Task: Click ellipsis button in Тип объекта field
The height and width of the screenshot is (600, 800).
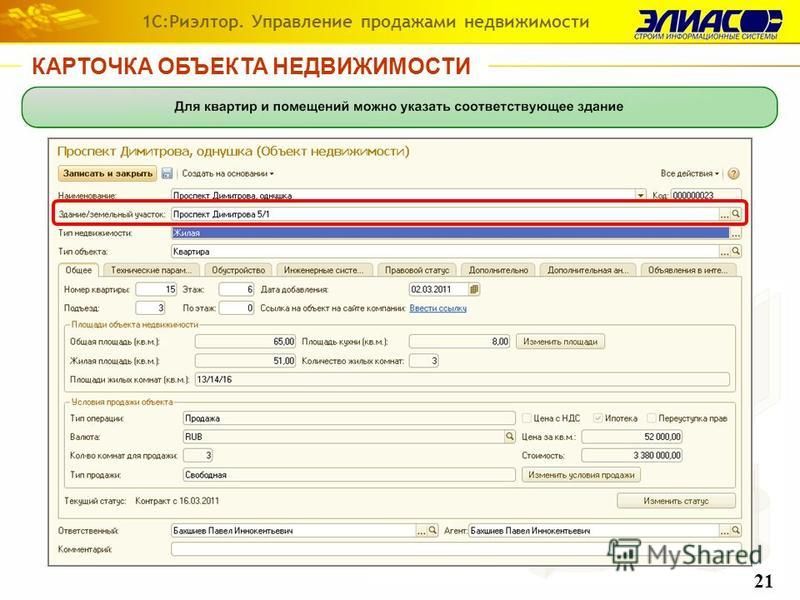Action: coord(724,252)
